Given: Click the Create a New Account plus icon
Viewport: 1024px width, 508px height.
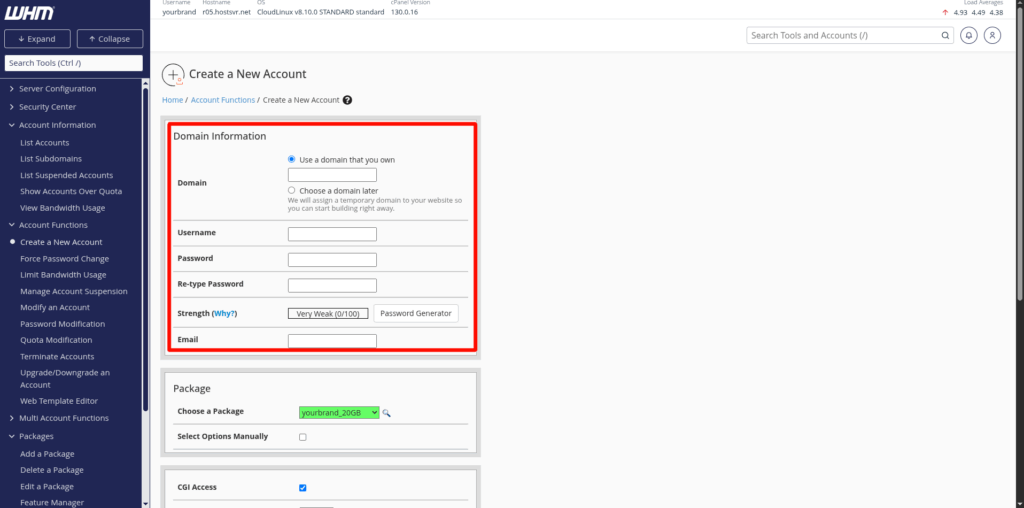Looking at the screenshot, I should coord(173,74).
